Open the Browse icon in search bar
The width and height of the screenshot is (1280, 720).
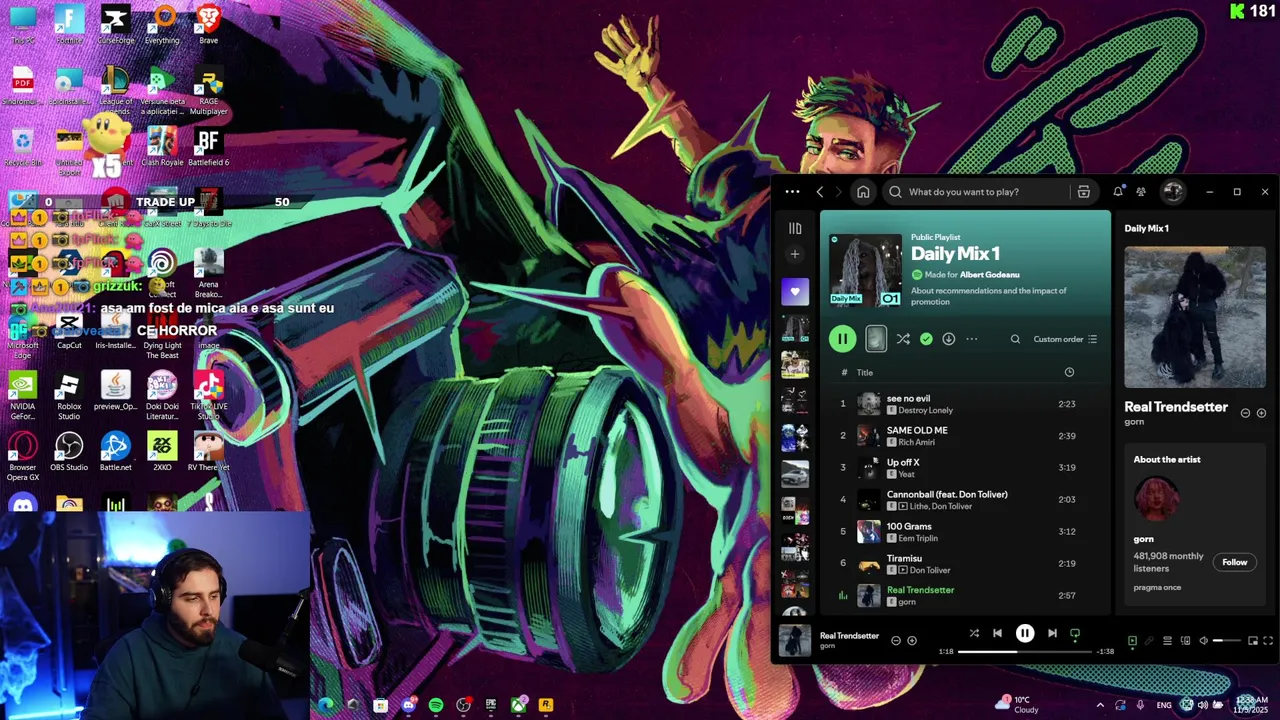[1083, 192]
